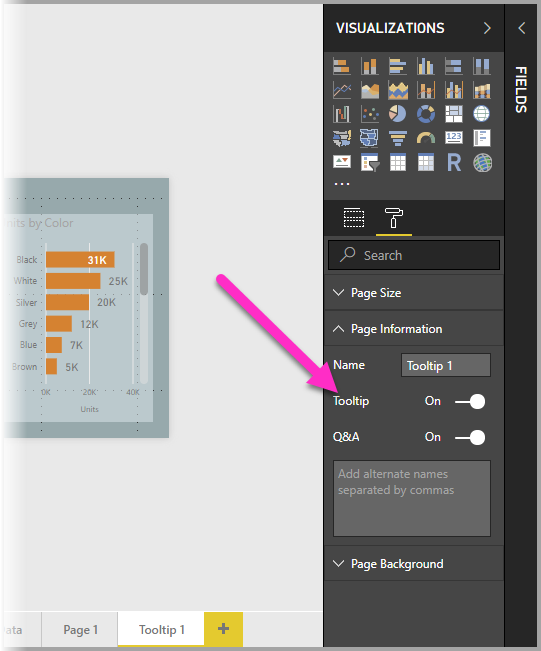The width and height of the screenshot is (541, 651).
Task: Click the Silver bar in the chart
Action: 67,302
